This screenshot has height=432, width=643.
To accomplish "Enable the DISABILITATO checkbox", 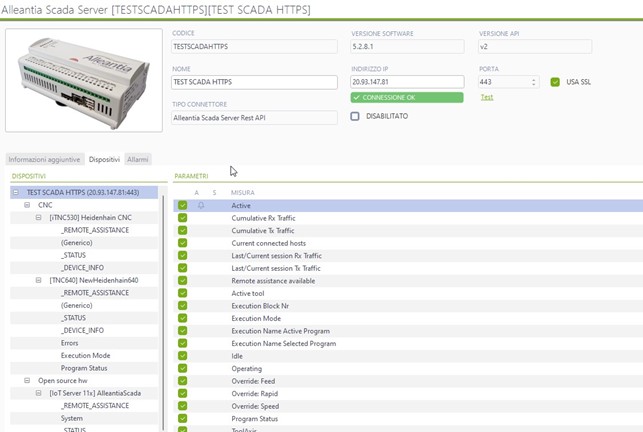I will (355, 116).
